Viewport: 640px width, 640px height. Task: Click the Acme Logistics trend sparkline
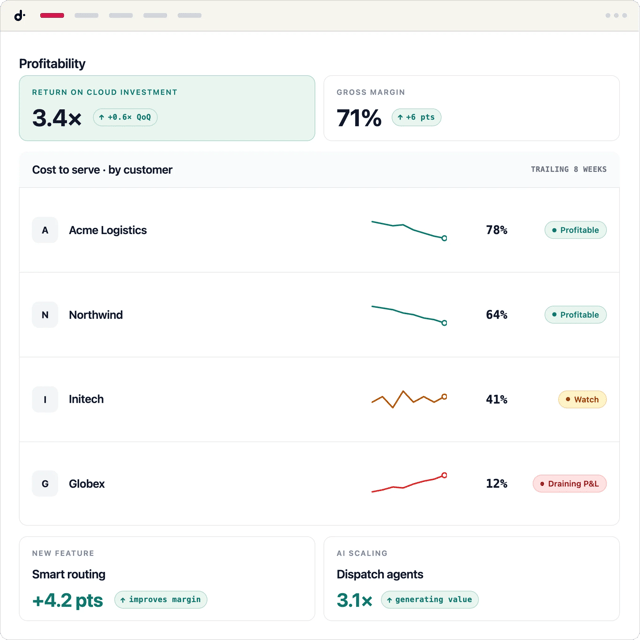[x=409, y=231]
